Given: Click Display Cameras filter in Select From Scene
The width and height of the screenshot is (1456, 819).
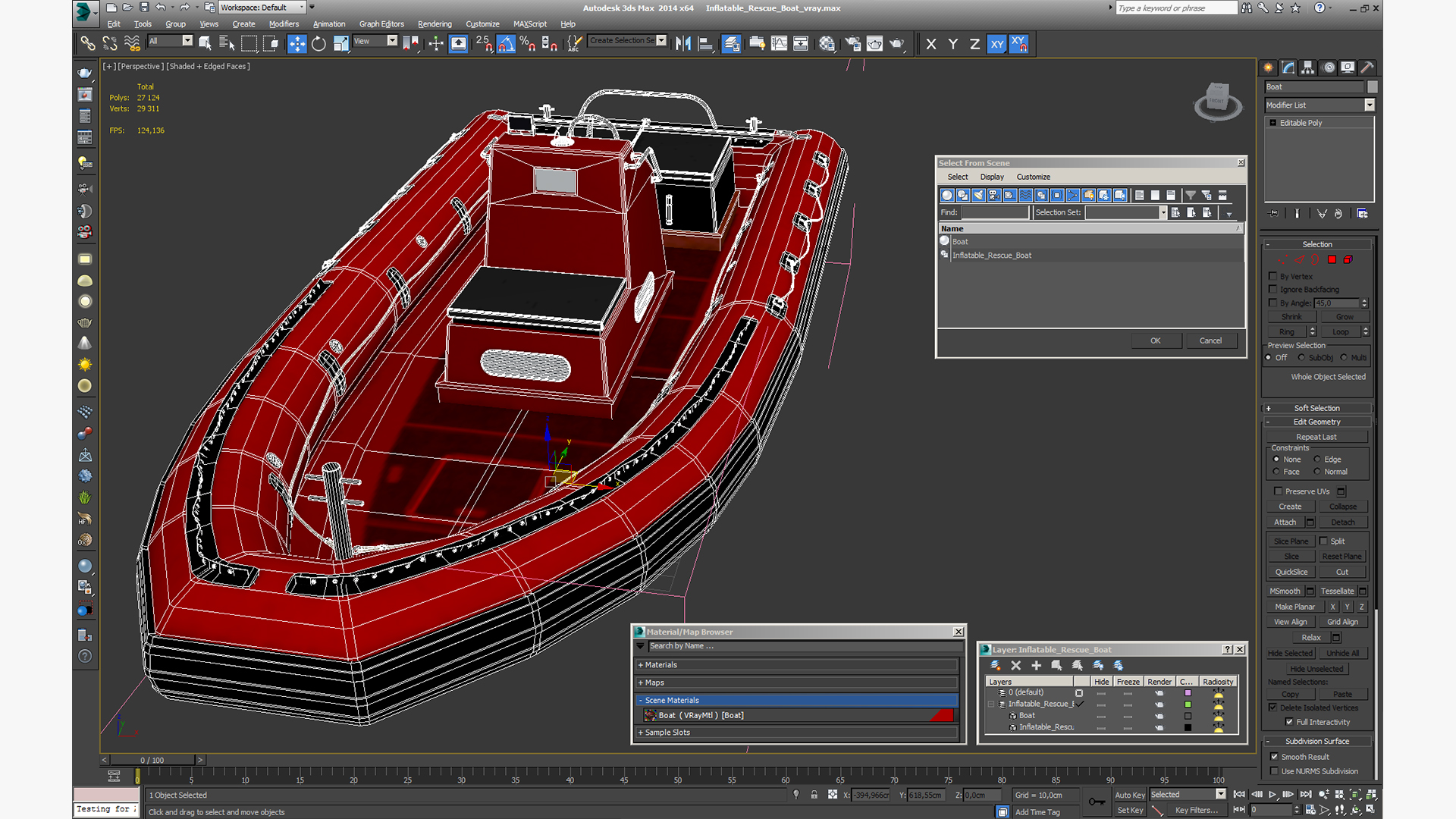Looking at the screenshot, I should pos(994,196).
